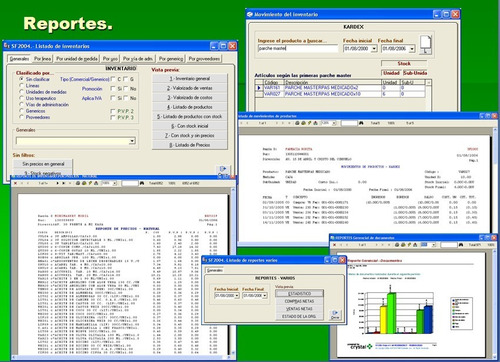Screen dimensions: 500x362
Task: Open Fecha final dropdown in Kardex window
Action: click(x=412, y=49)
